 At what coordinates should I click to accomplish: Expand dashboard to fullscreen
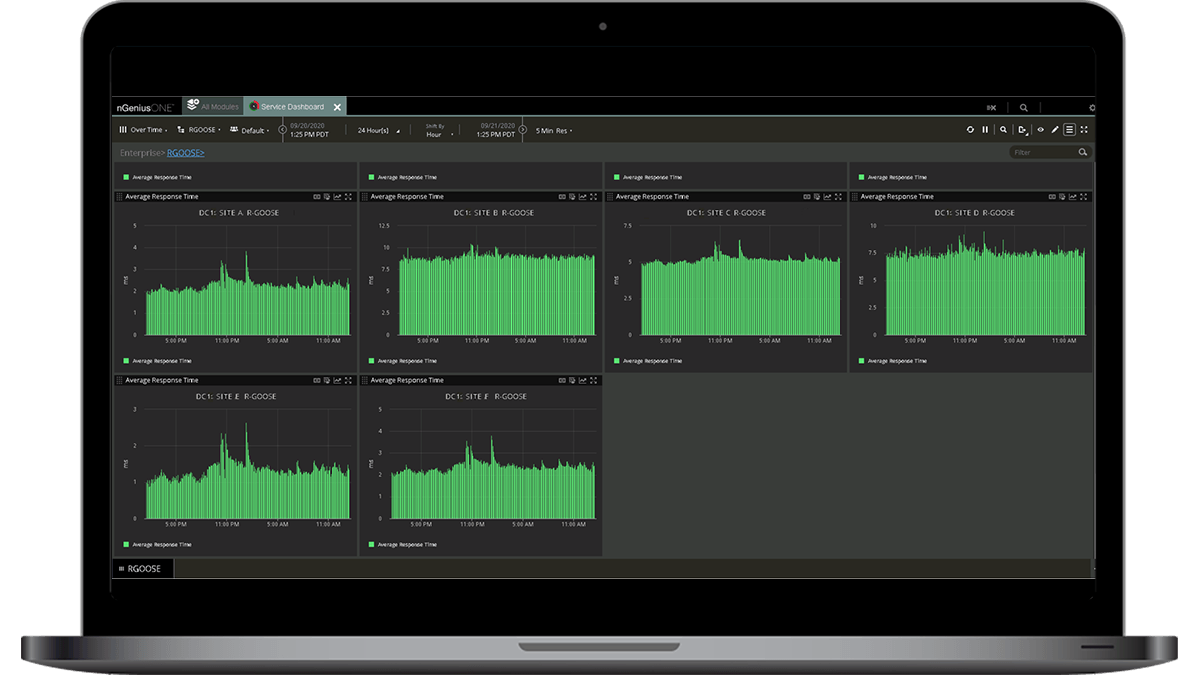tap(1084, 130)
